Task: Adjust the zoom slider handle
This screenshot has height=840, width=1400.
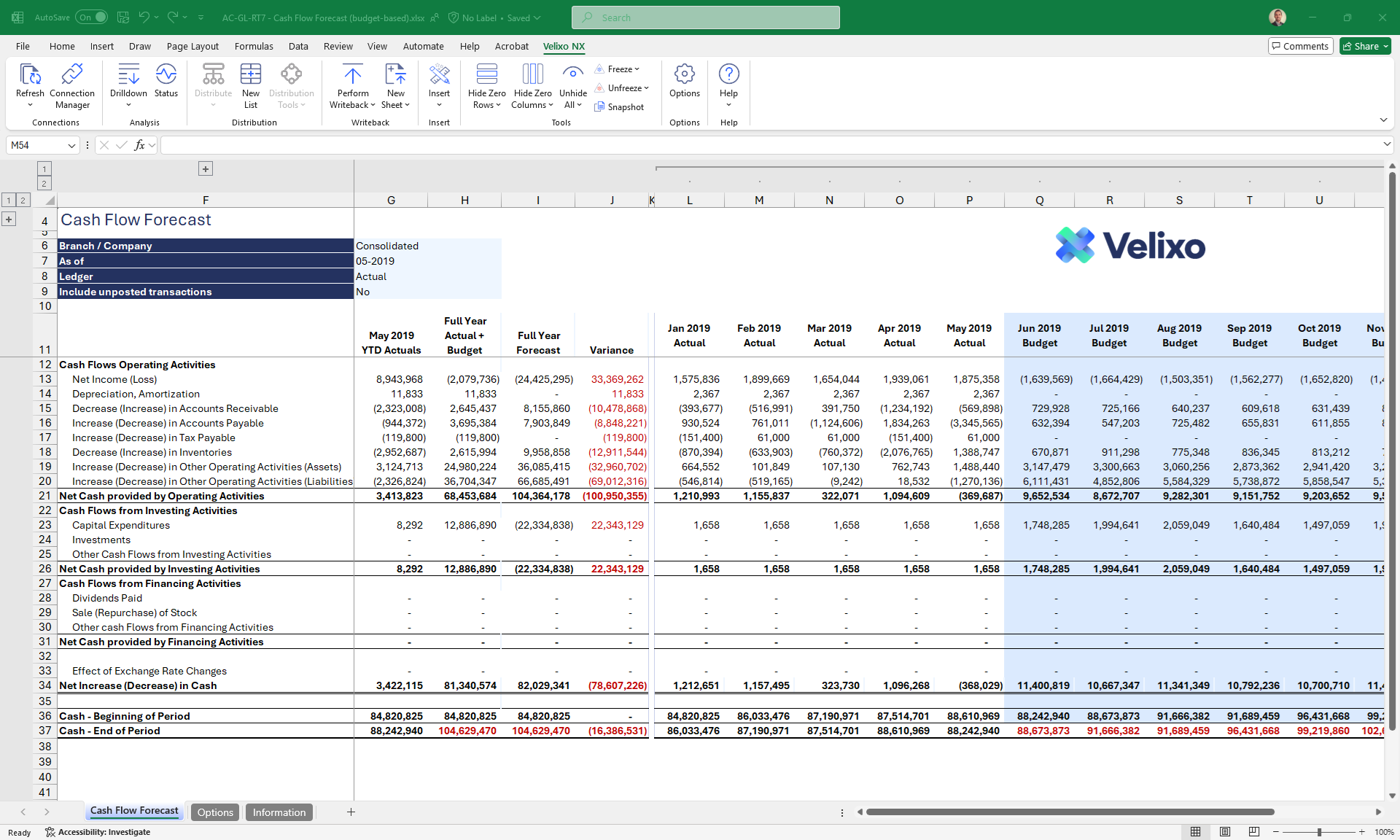Action: 1319,832
